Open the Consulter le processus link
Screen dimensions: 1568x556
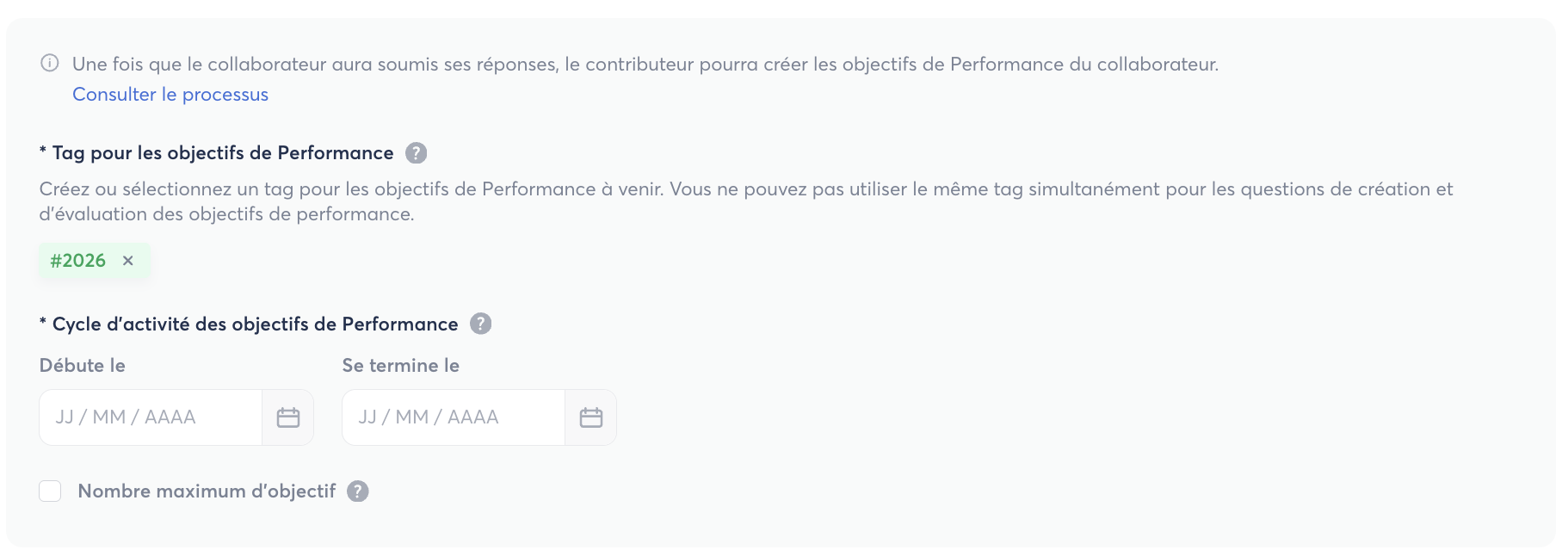click(170, 95)
